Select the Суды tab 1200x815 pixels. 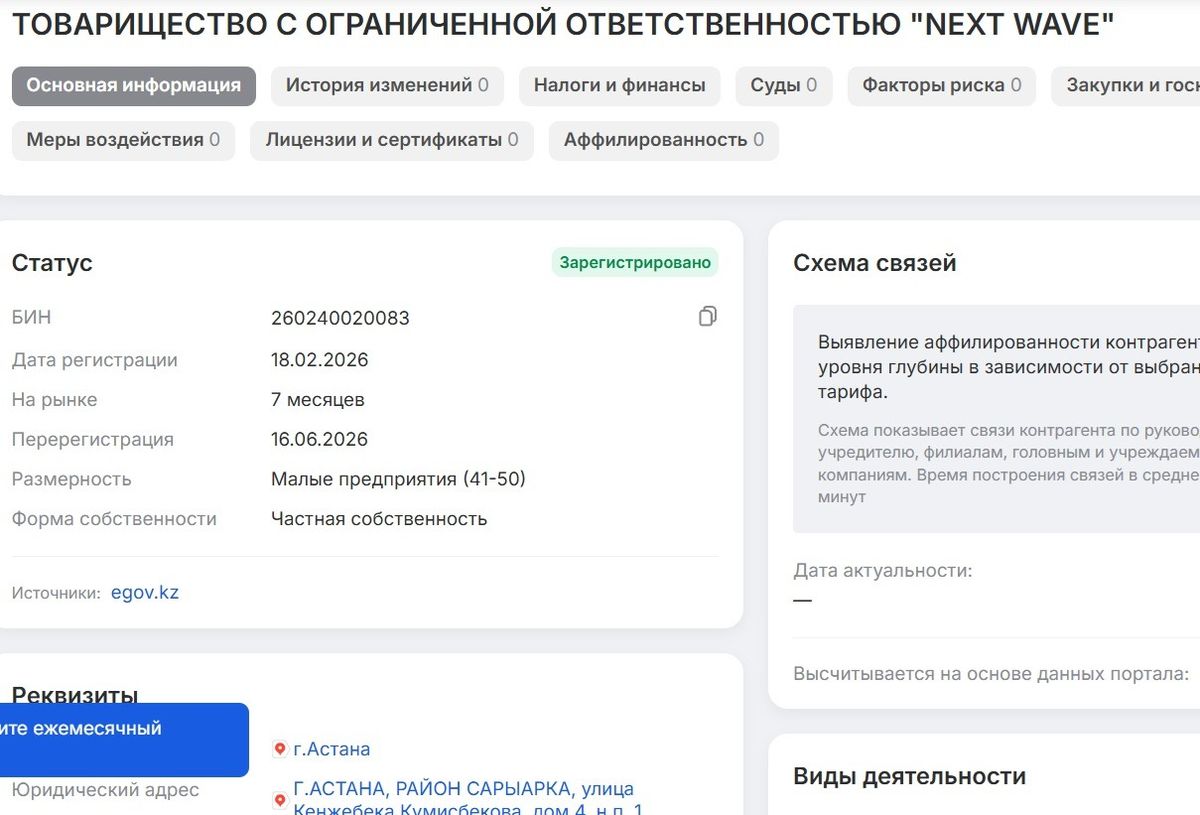[784, 86]
